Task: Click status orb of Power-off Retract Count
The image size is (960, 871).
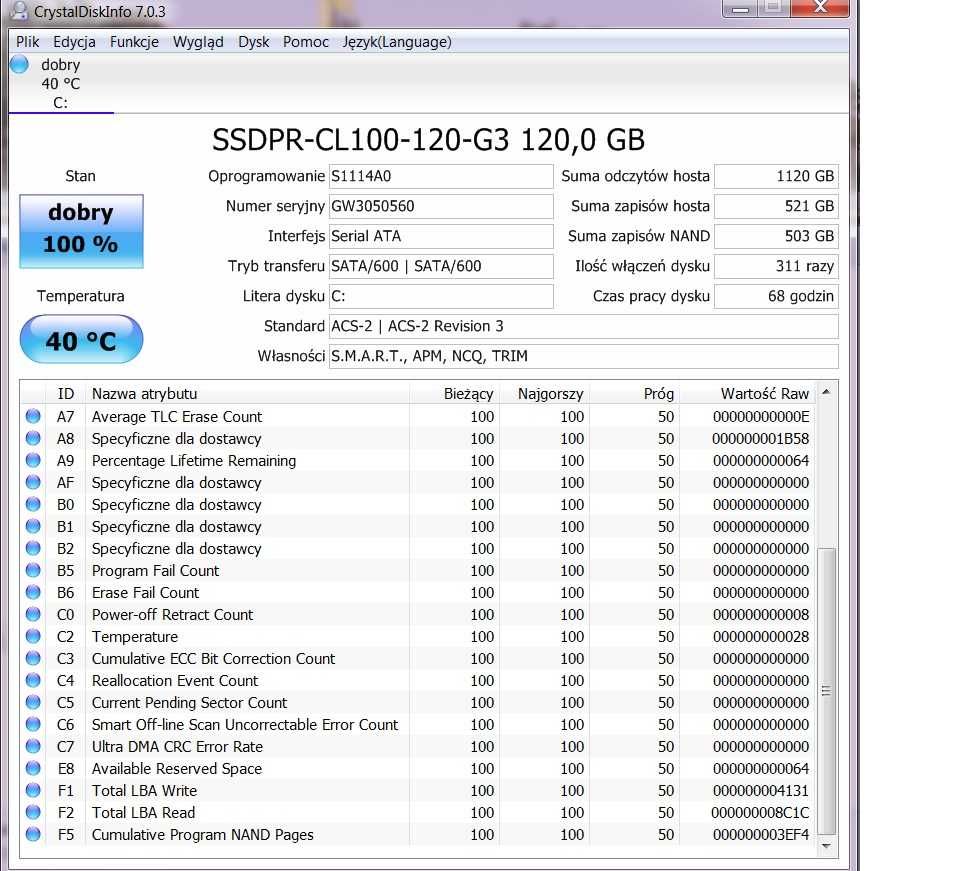Action: [x=33, y=615]
